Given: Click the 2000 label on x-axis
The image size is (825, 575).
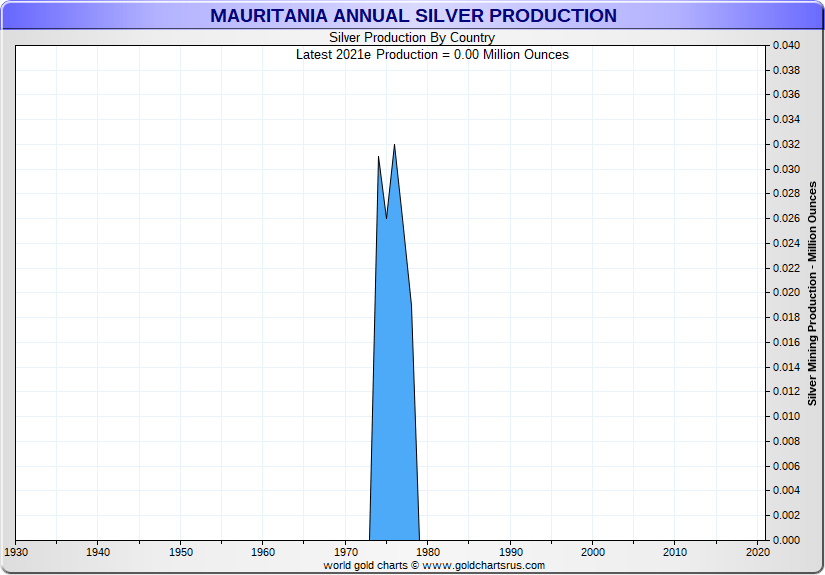Looking at the screenshot, I should pos(593,552).
